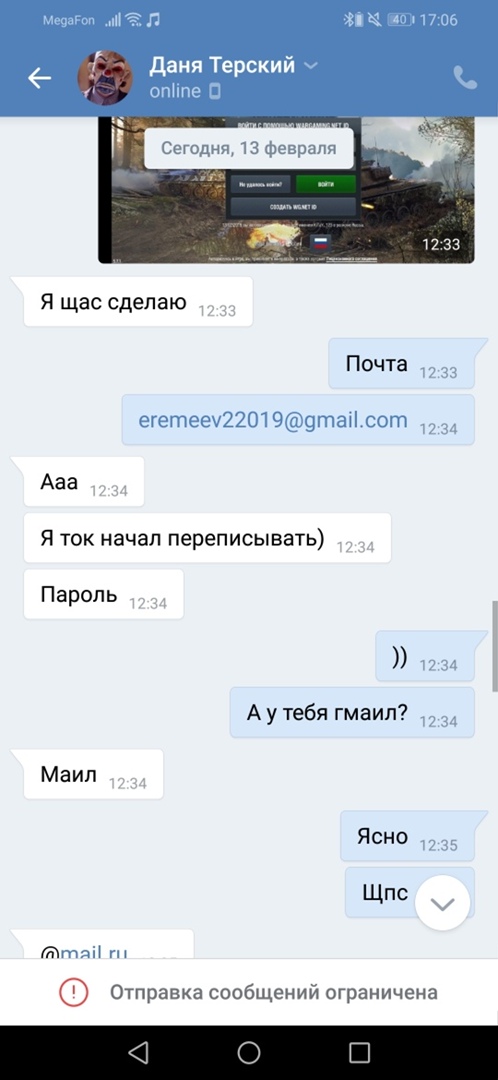Viewport: 498px width, 1080px height.
Task: Select the Я щас сделаю message
Action: coord(138,302)
